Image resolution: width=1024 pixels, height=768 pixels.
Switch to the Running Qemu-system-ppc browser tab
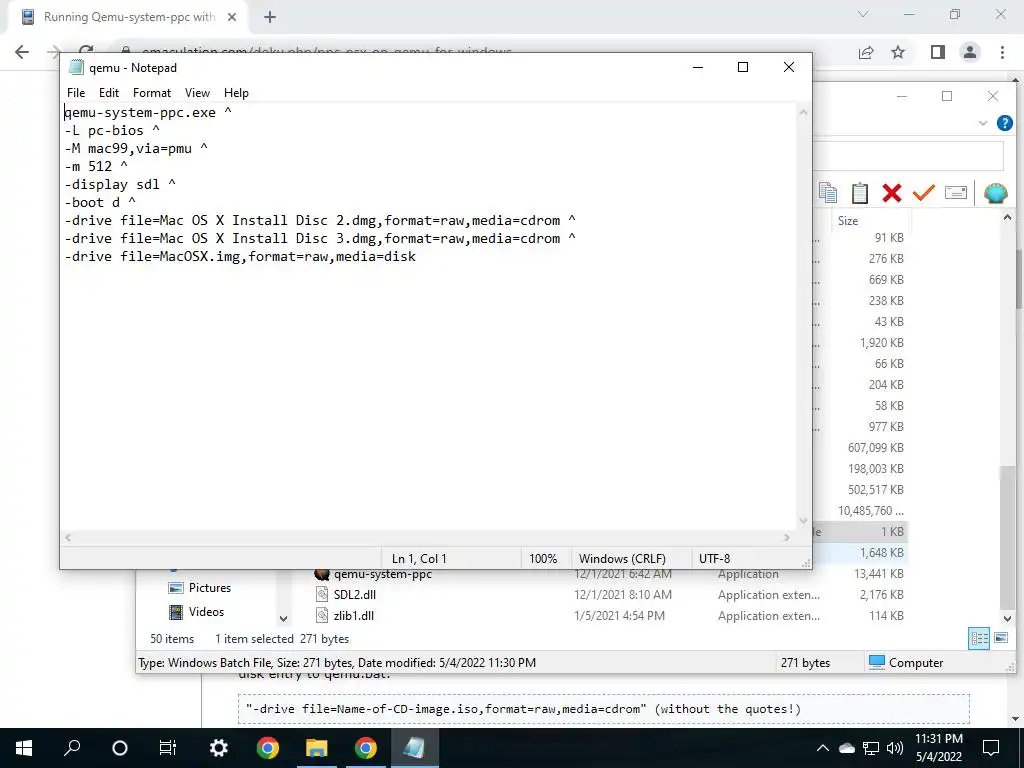129,17
